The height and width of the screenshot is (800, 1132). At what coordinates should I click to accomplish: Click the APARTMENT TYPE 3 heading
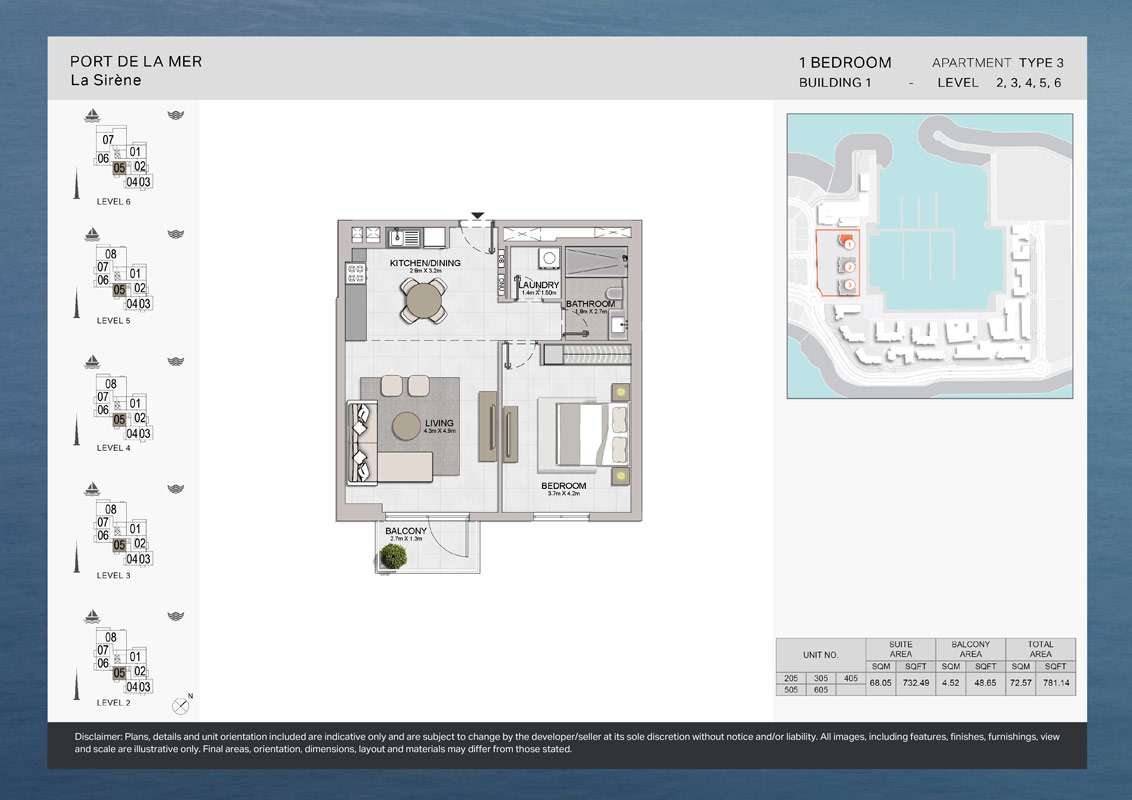997,63
